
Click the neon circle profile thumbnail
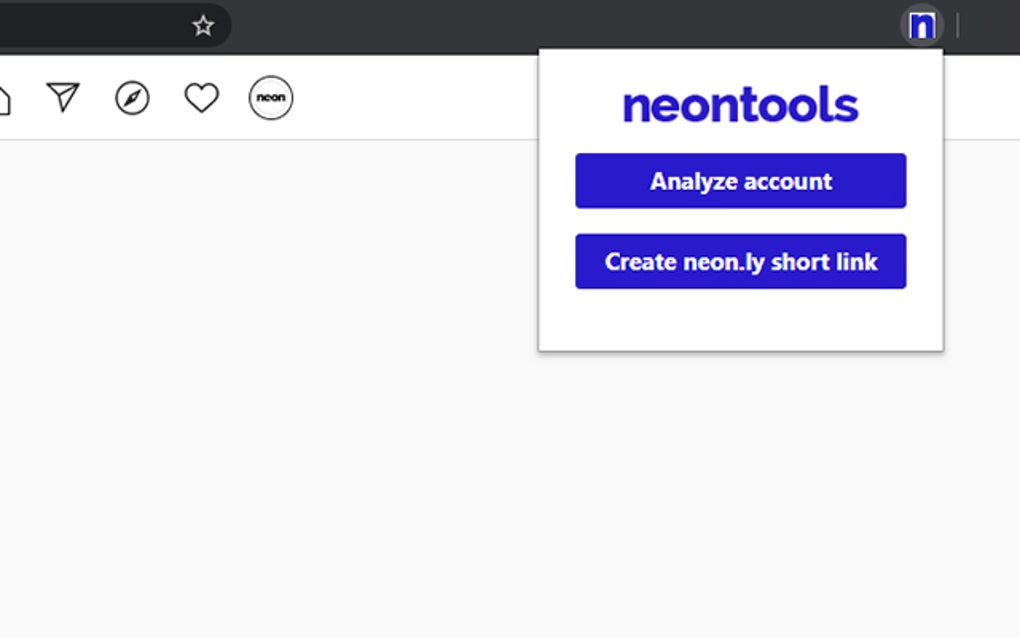(x=269, y=97)
